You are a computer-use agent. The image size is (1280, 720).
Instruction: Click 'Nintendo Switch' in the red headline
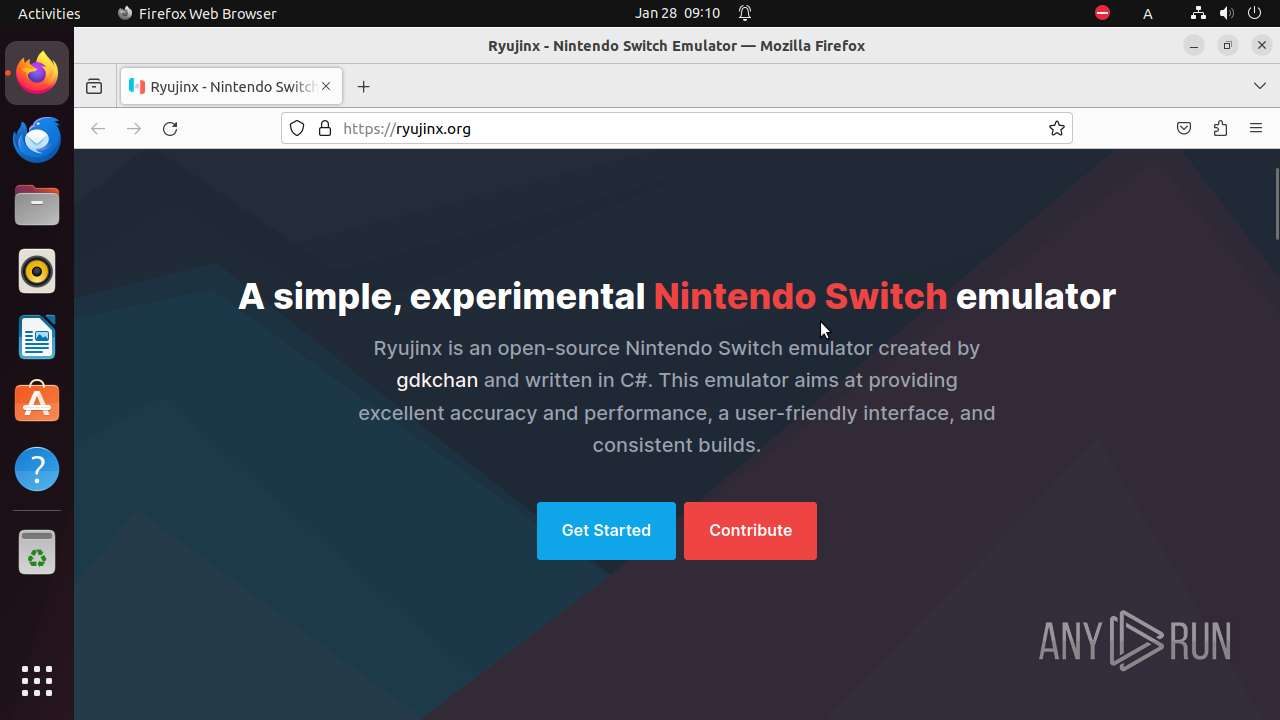pos(800,296)
